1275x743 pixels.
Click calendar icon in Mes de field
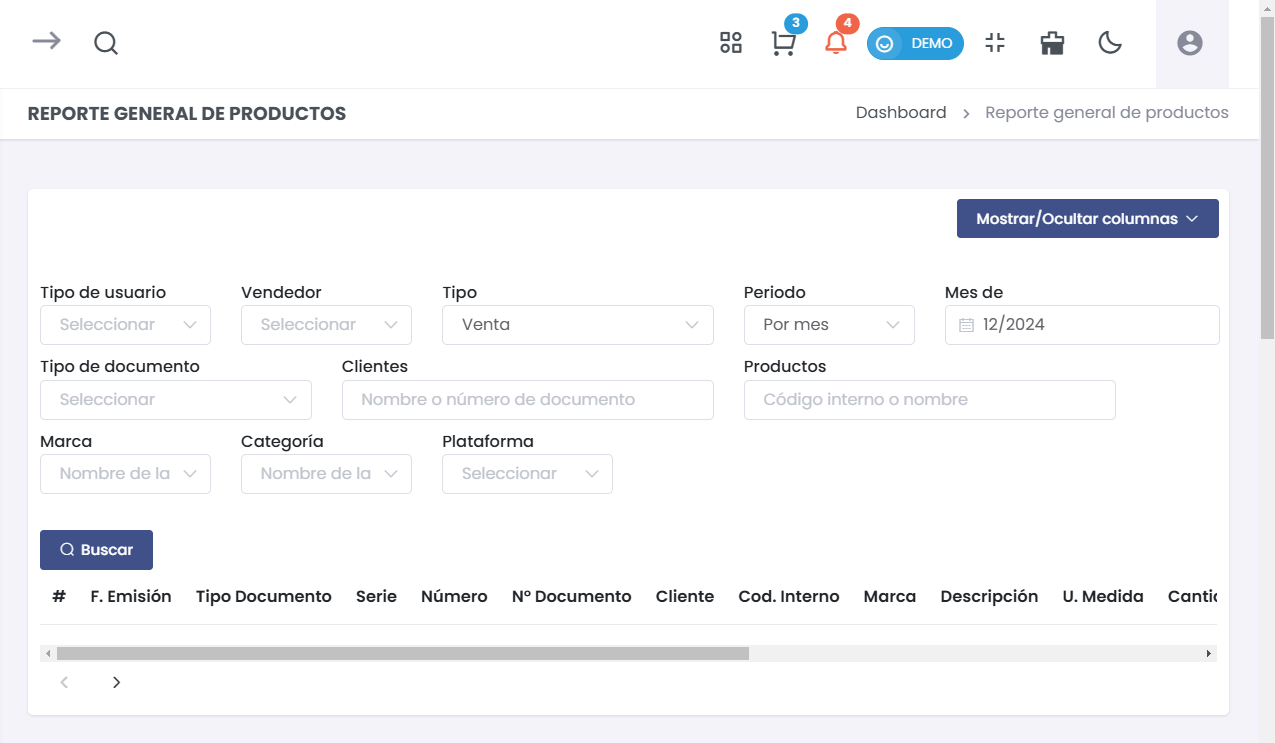966,325
